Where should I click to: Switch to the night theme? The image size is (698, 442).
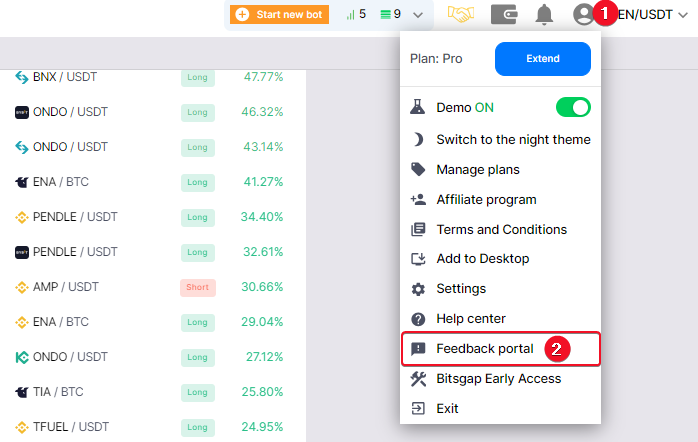(512, 140)
